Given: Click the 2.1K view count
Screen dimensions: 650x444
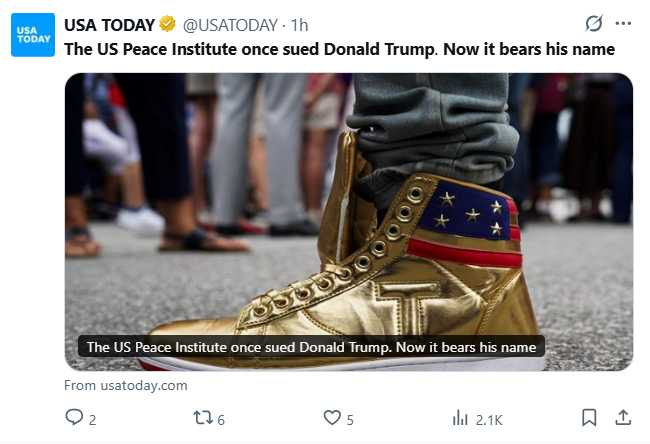Looking at the screenshot, I should coord(487,419).
